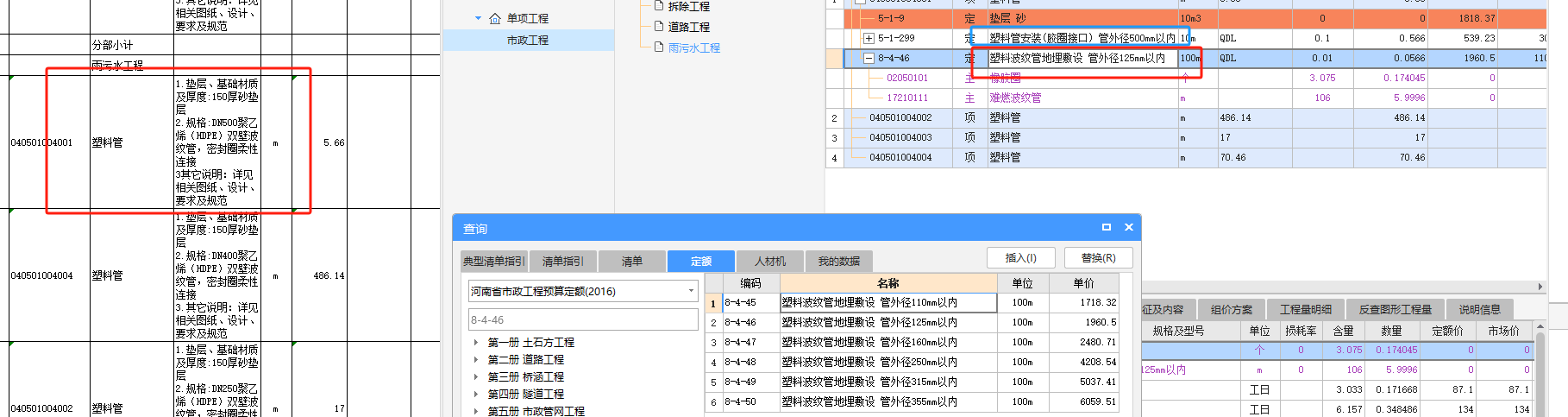1568x417 pixels.
Task: Click 单价 column header in query dialog
Action: point(1084,283)
